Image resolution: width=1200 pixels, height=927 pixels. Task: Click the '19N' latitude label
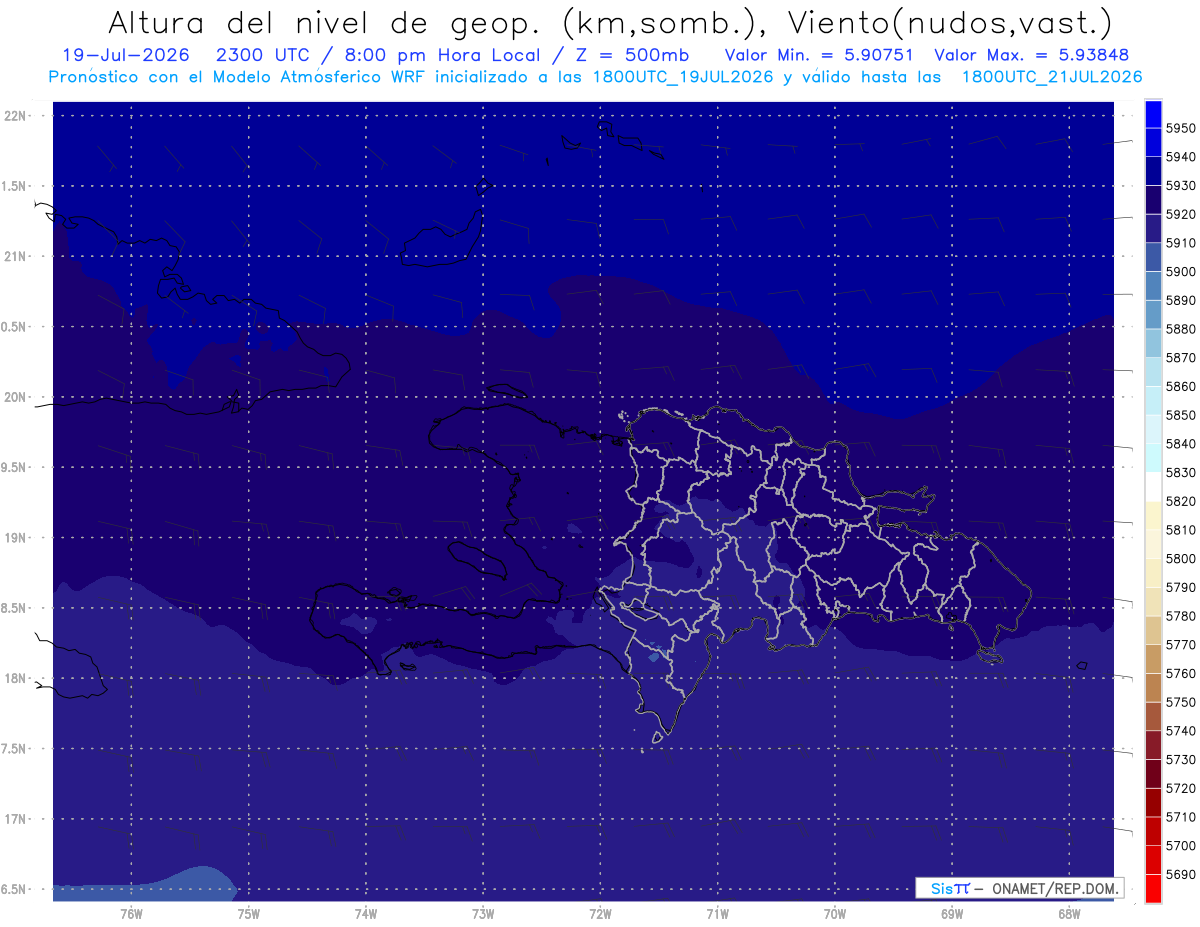point(17,537)
